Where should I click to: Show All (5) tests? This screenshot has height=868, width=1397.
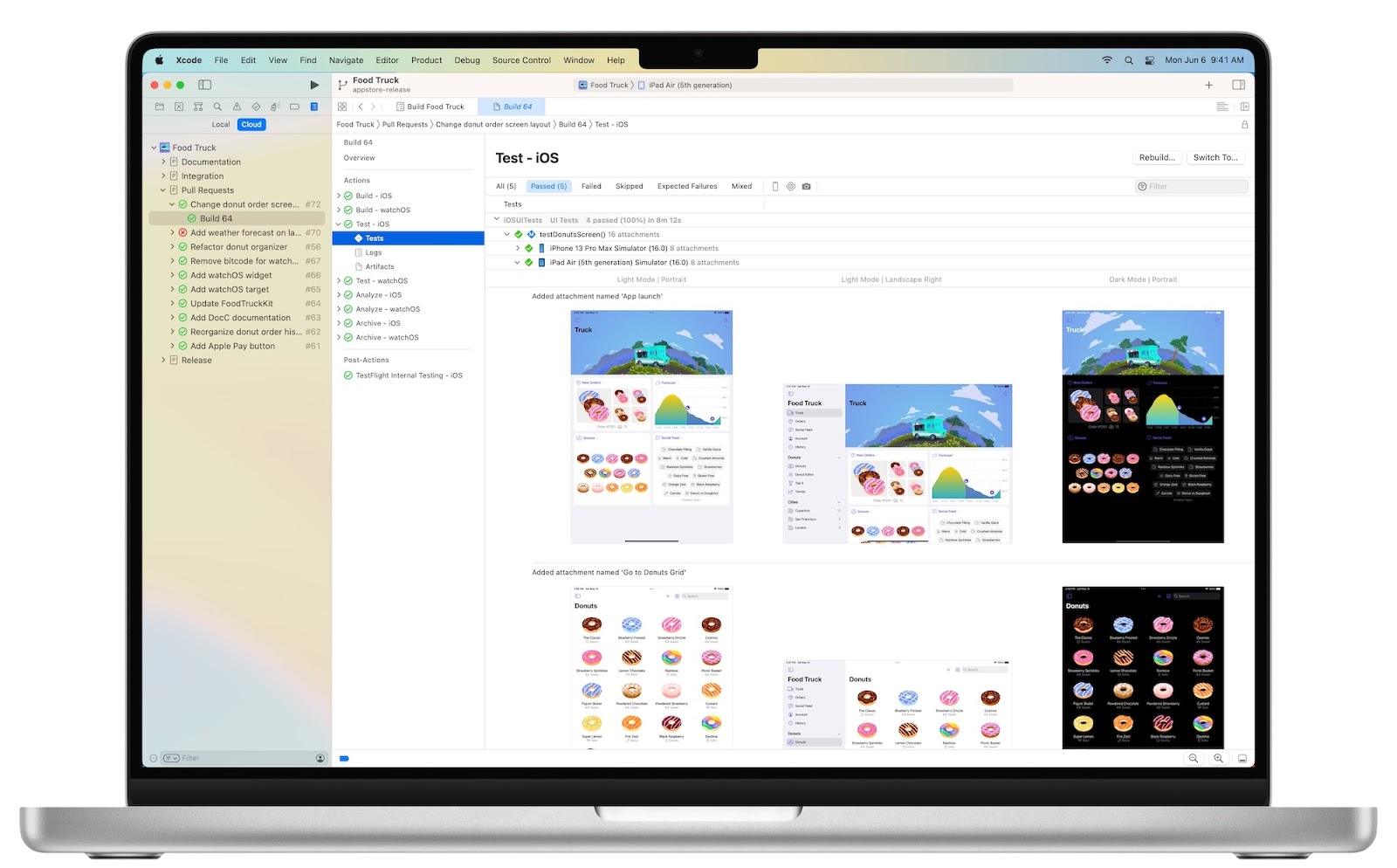point(506,186)
